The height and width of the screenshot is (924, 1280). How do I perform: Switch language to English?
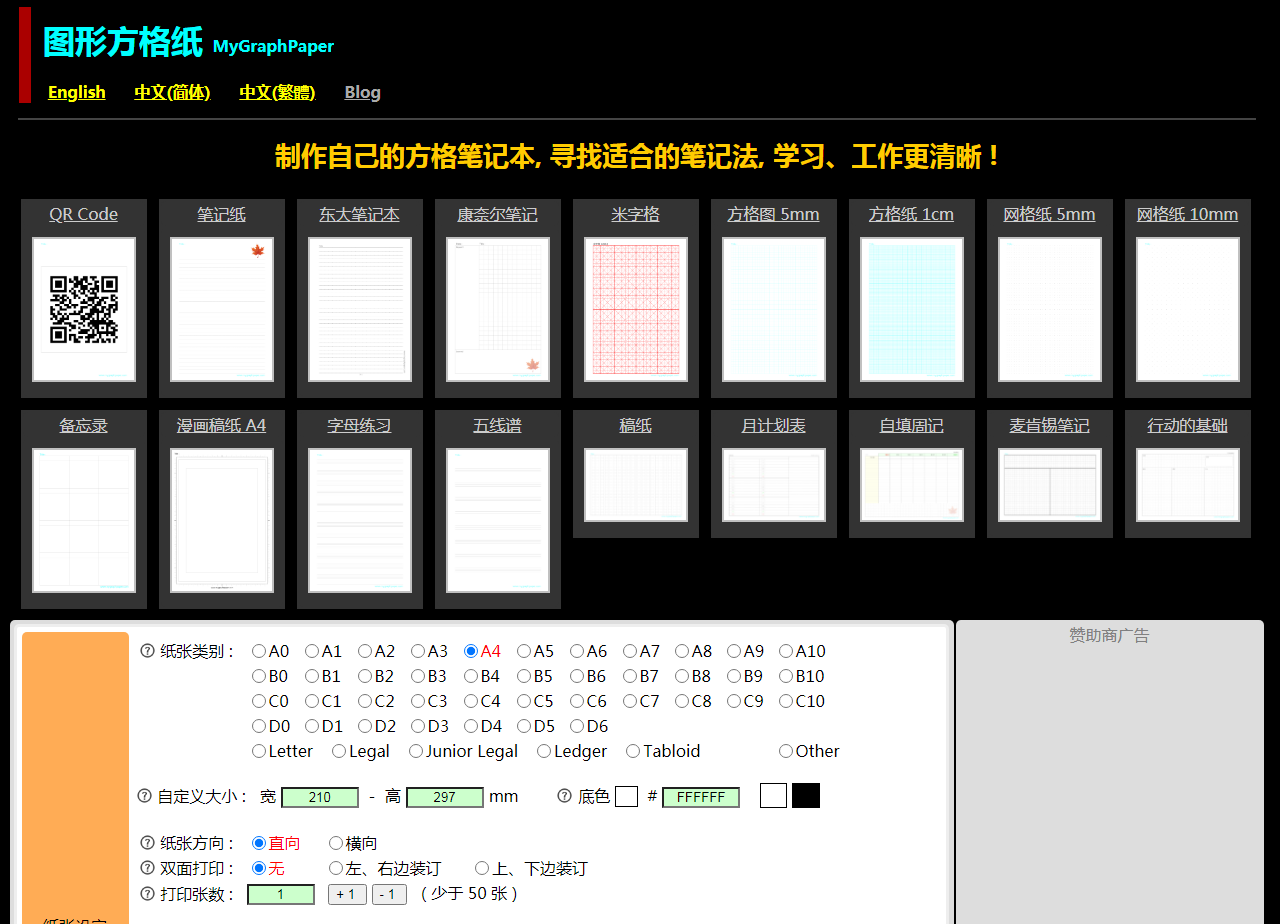[77, 92]
